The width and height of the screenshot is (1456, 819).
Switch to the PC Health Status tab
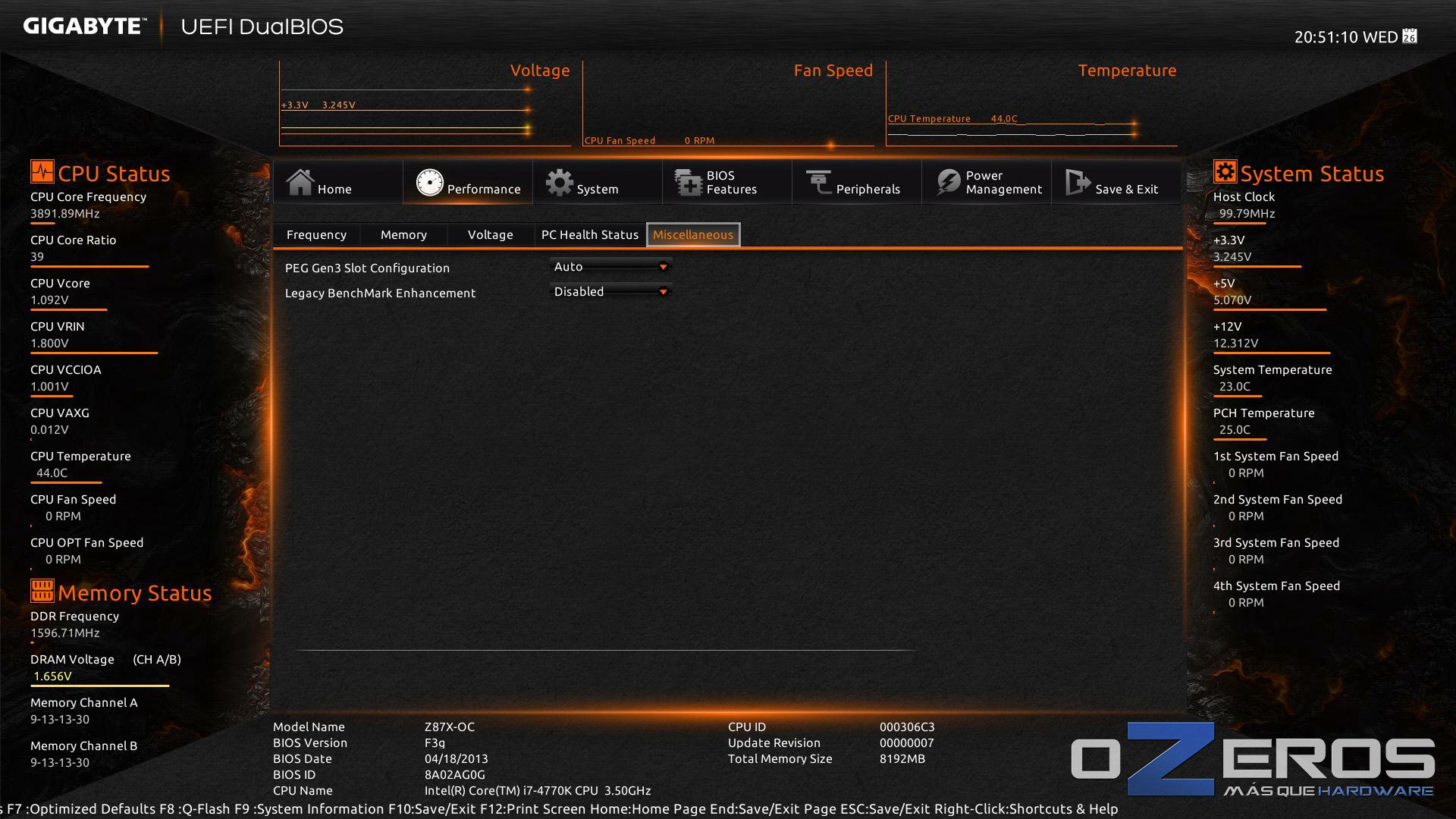coord(590,235)
